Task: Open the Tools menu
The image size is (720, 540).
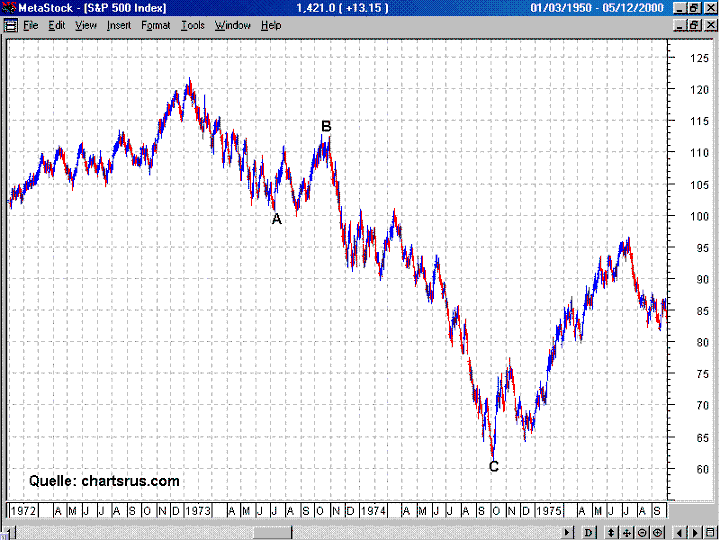Action: pyautogui.click(x=192, y=24)
